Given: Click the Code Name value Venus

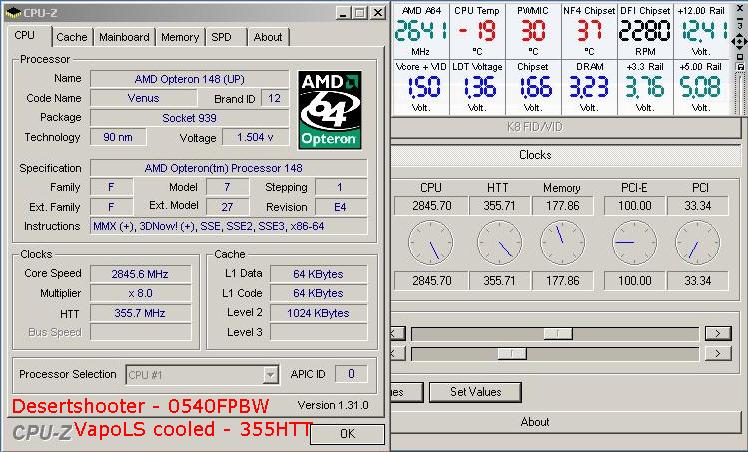Looking at the screenshot, I should (143, 98).
